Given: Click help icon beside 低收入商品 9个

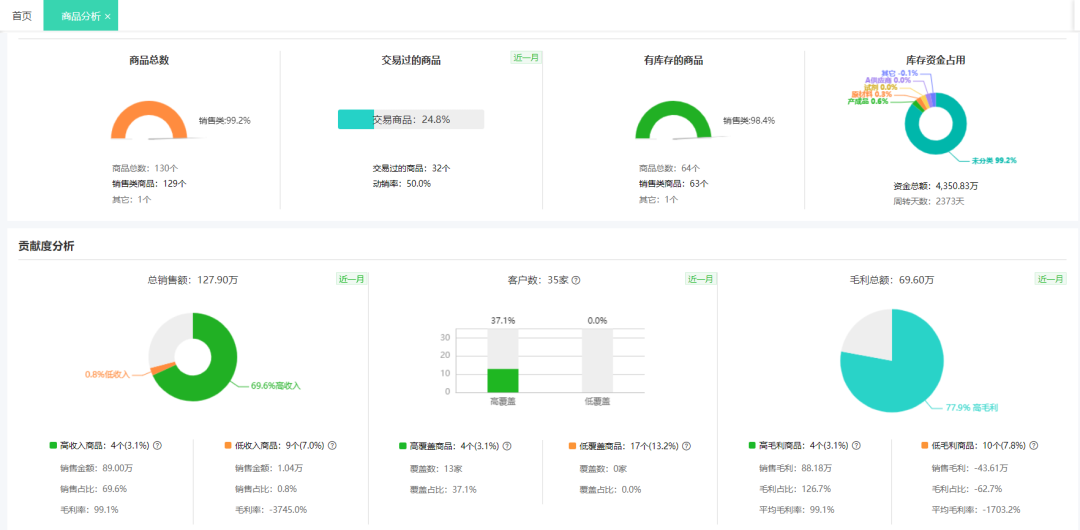Looking at the screenshot, I should pos(332,445).
